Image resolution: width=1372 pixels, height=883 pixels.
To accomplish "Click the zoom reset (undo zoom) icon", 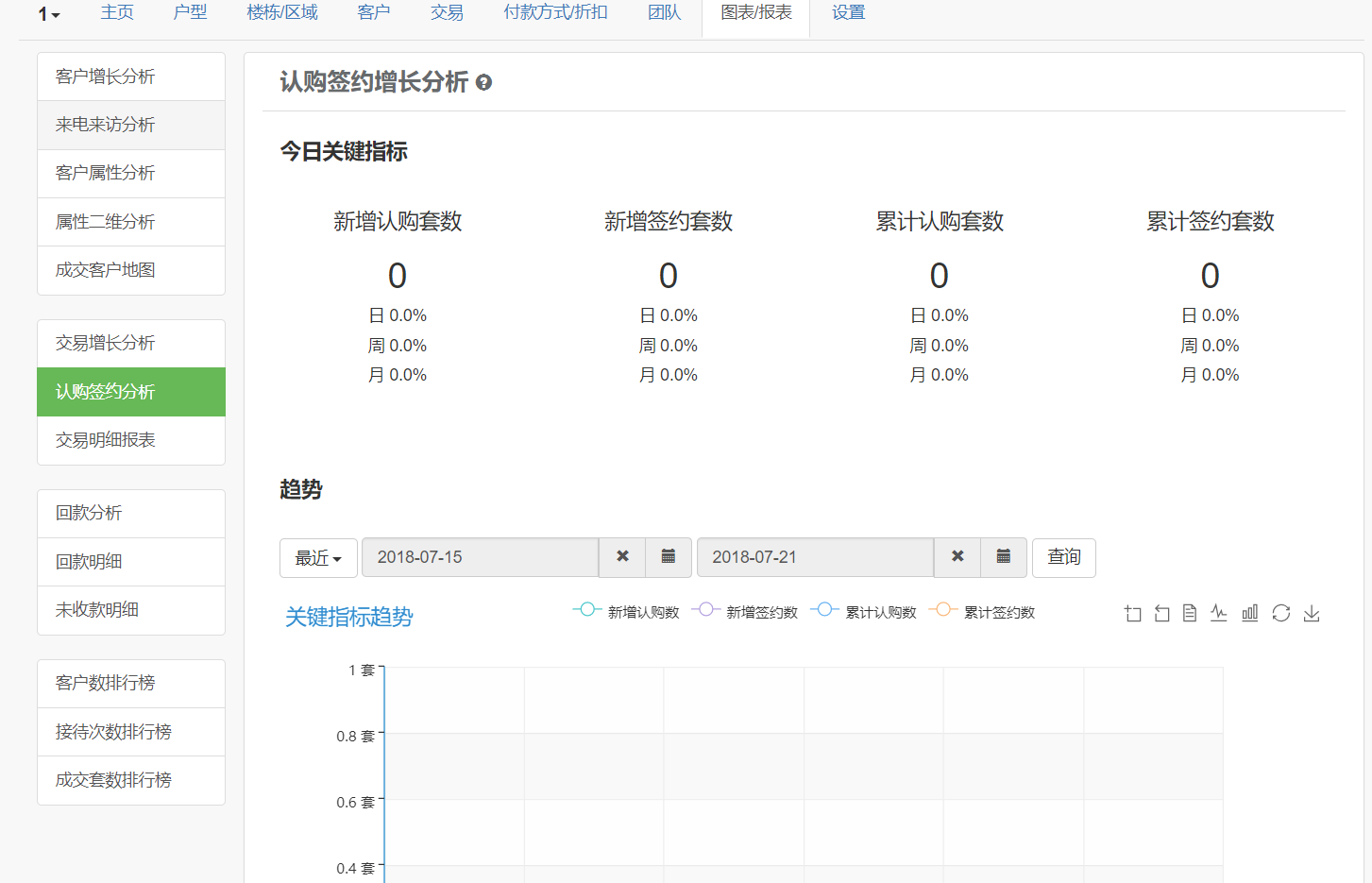I will tap(1162, 614).
